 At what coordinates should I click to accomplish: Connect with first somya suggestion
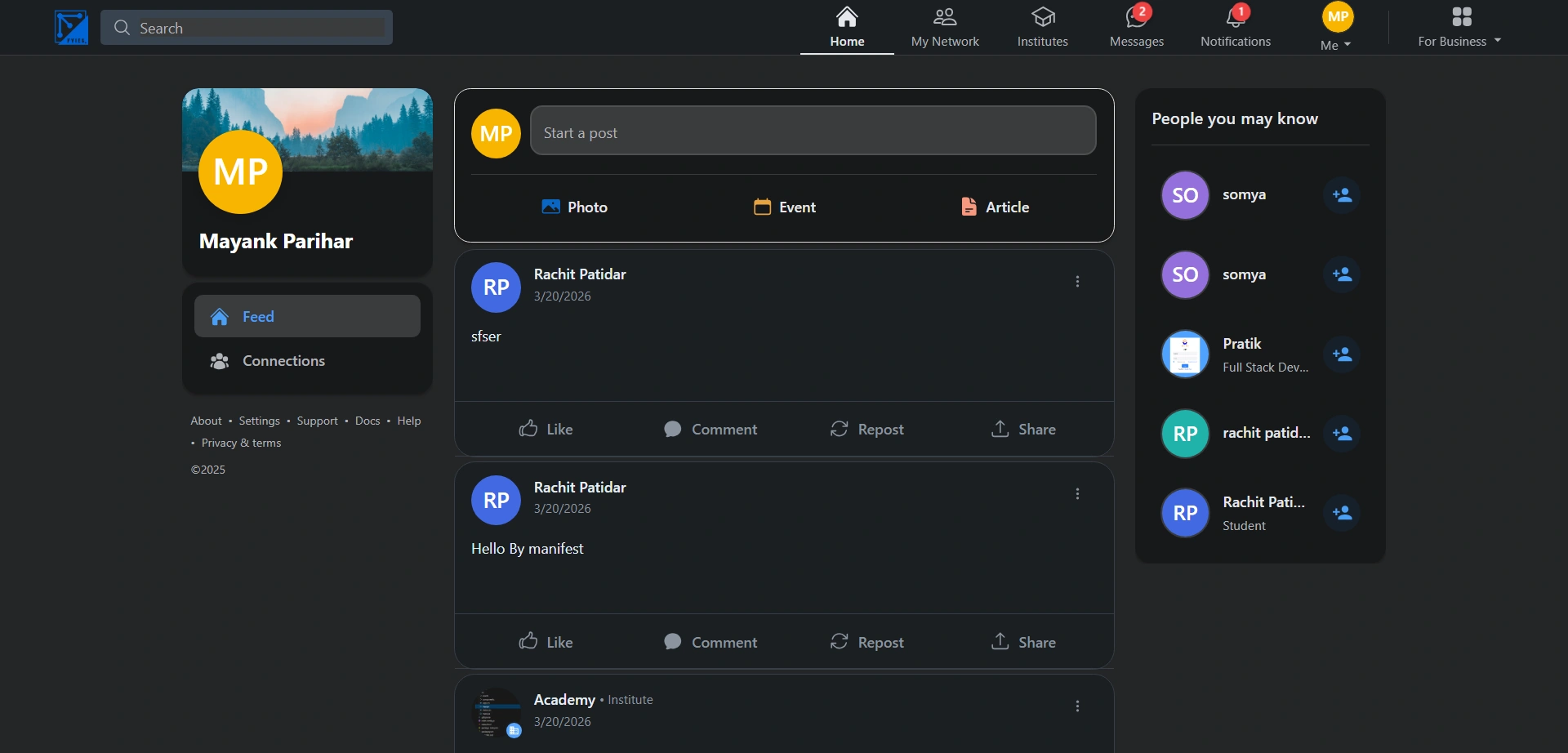(x=1341, y=195)
